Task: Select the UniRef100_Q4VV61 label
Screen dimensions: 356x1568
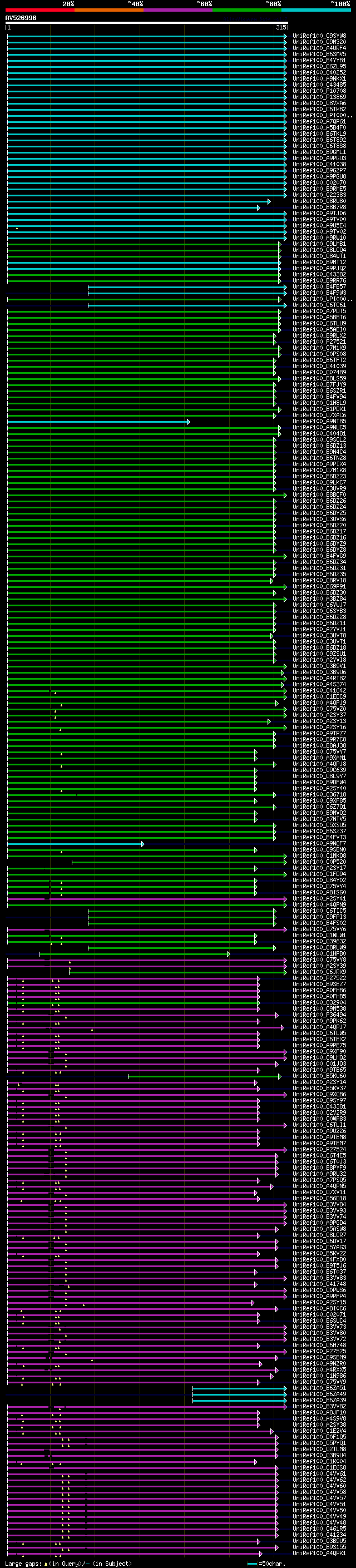Action: click(x=319, y=1474)
